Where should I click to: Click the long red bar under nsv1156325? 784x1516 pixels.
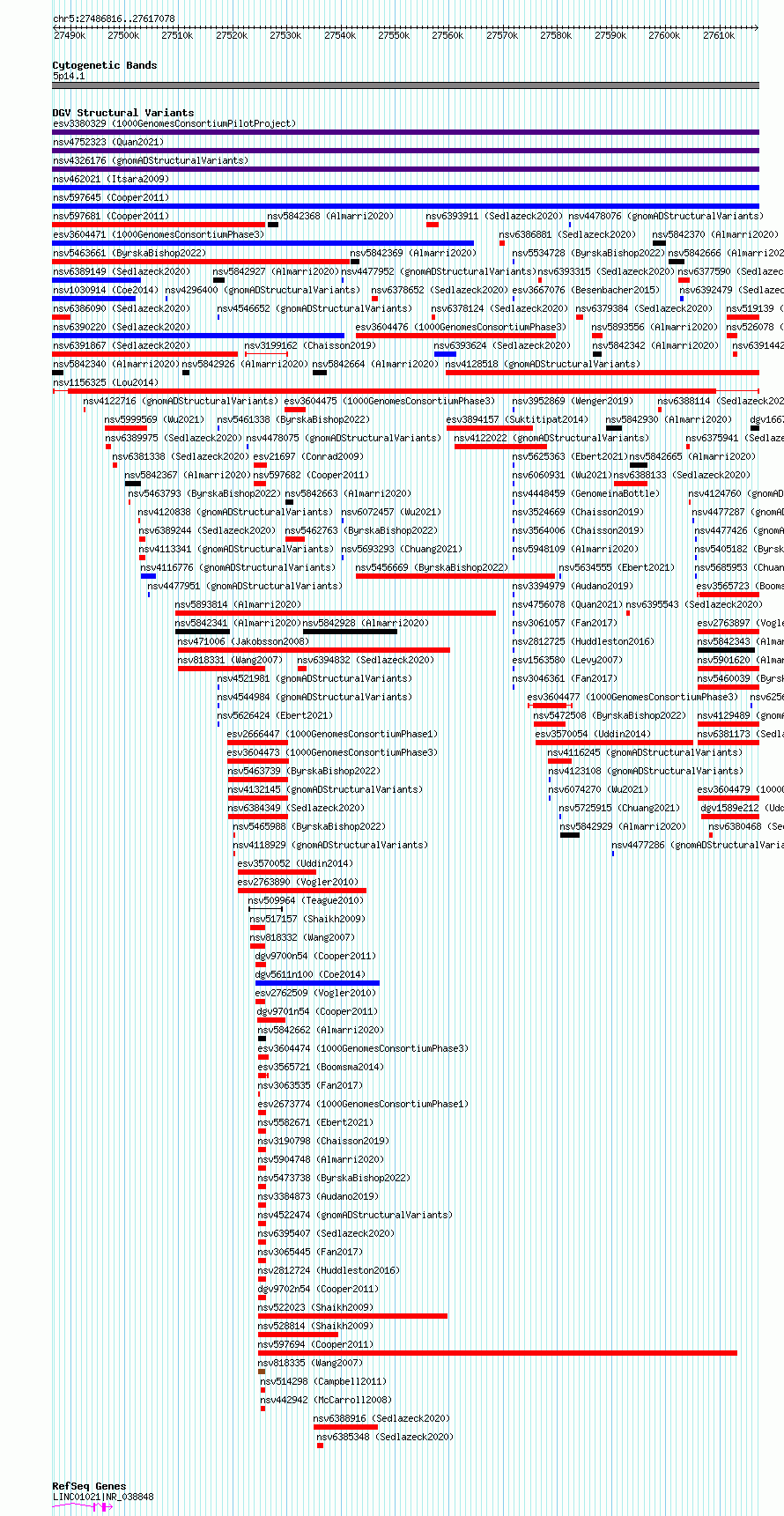pyautogui.click(x=392, y=390)
